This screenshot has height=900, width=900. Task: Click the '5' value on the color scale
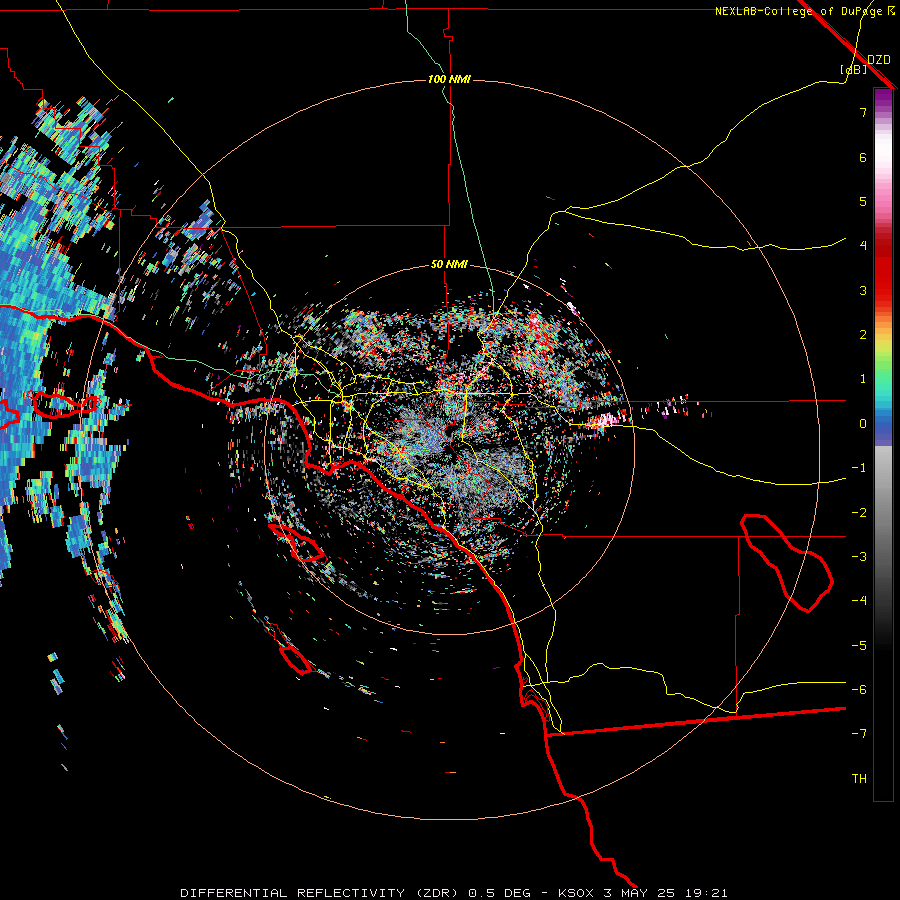[x=863, y=201]
